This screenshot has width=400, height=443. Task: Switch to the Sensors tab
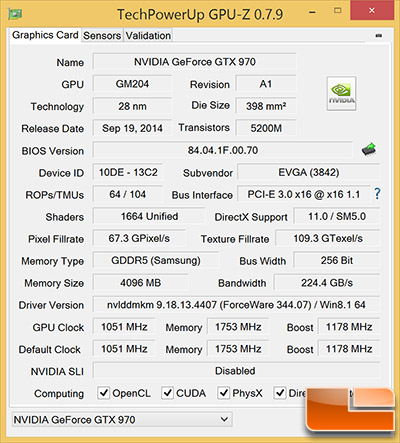click(x=102, y=35)
